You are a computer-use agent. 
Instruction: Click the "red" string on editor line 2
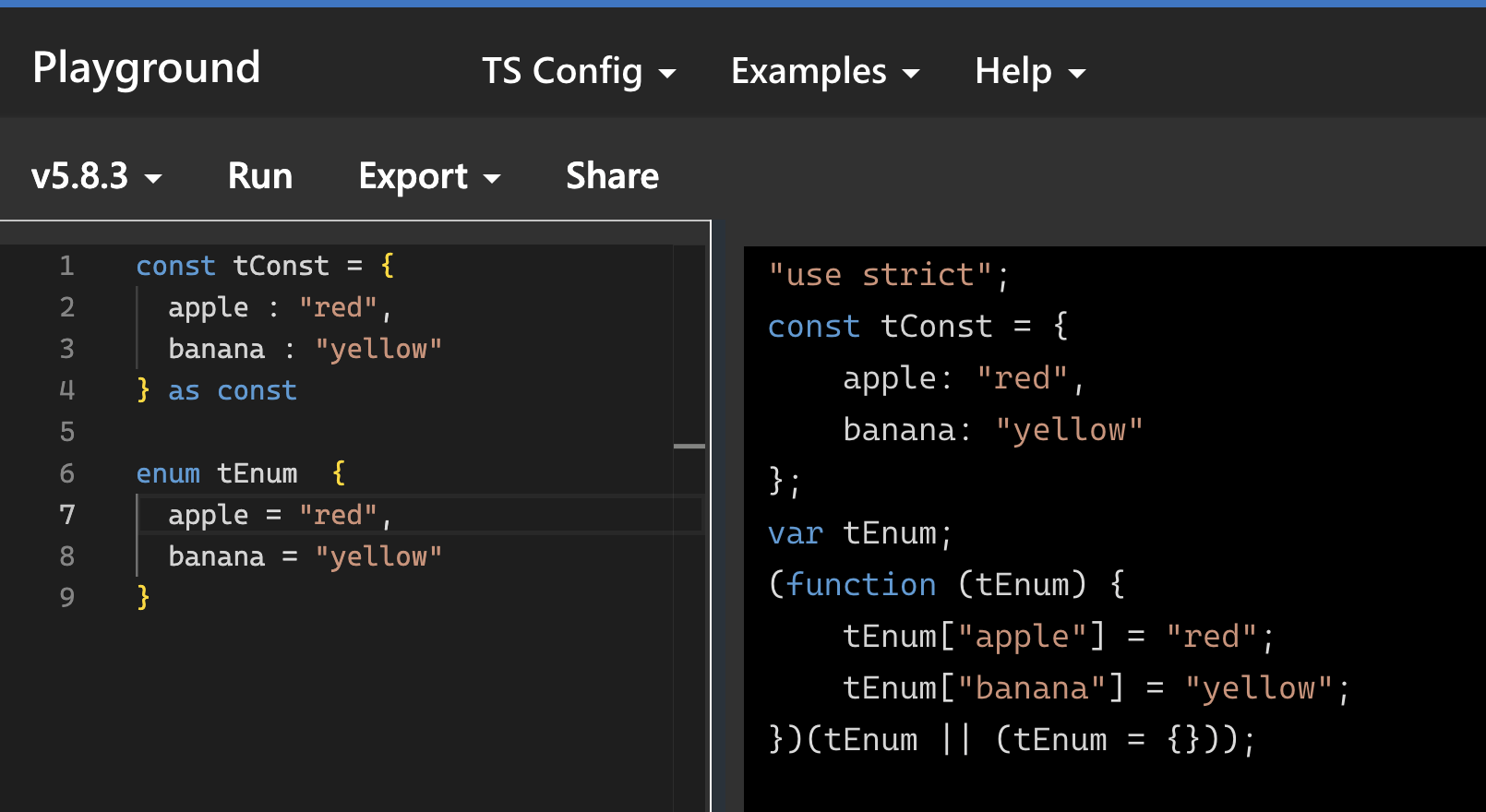[338, 307]
